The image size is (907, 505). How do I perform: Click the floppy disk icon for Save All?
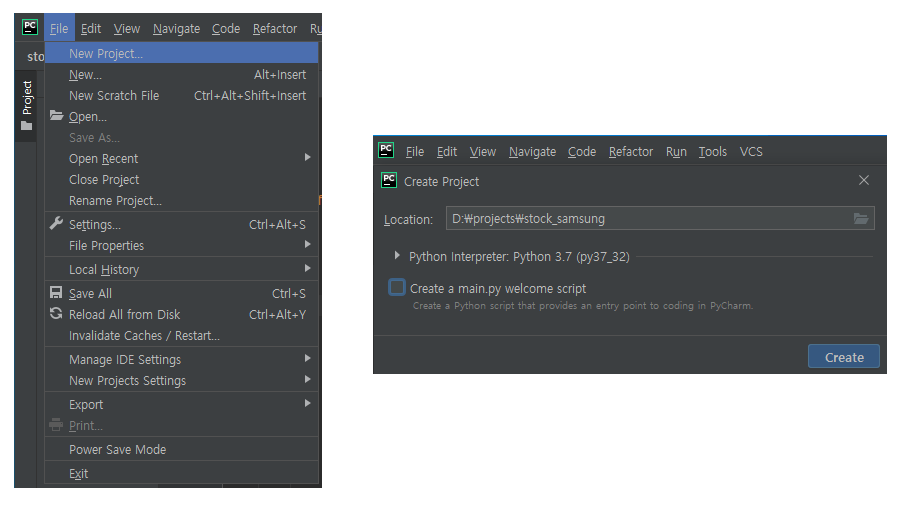tap(56, 293)
